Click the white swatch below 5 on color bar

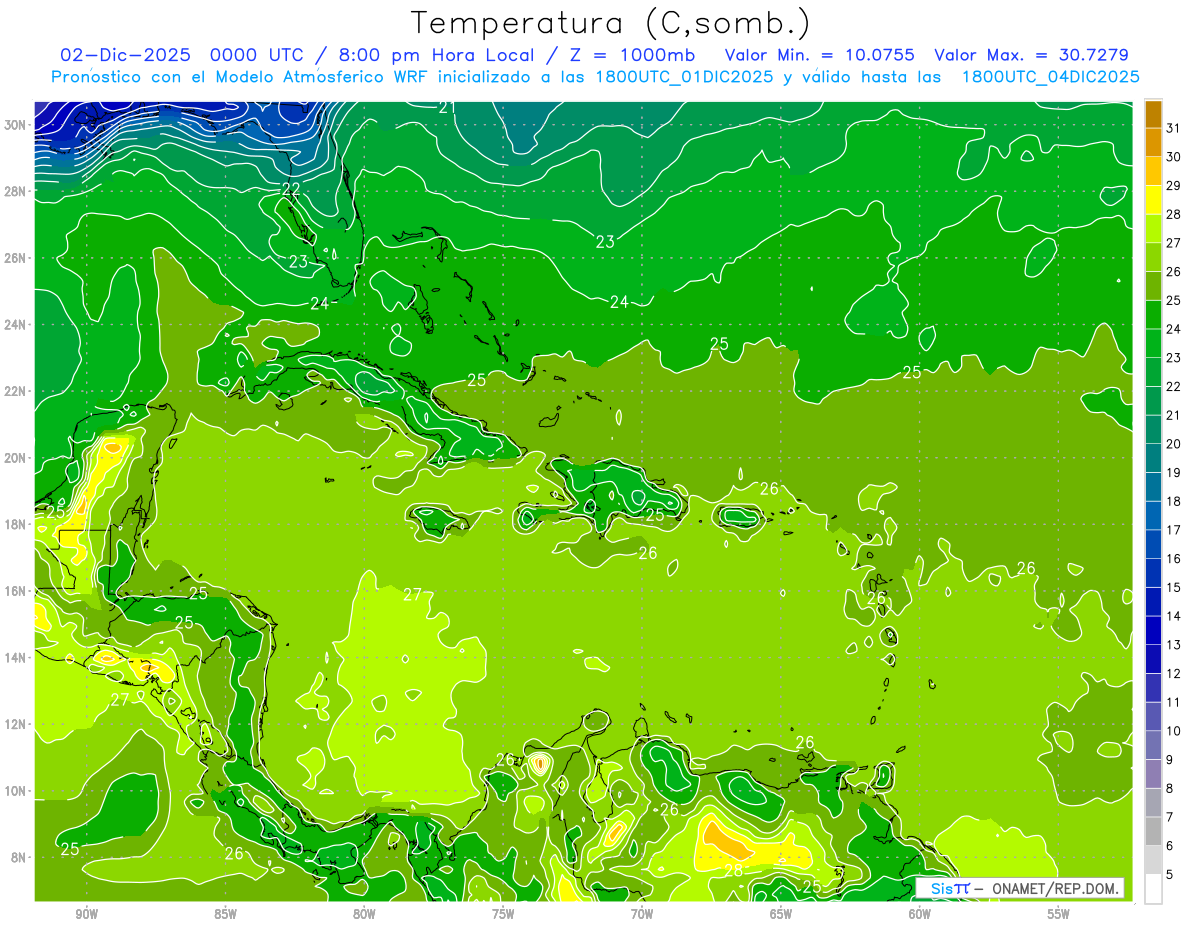point(1153,889)
